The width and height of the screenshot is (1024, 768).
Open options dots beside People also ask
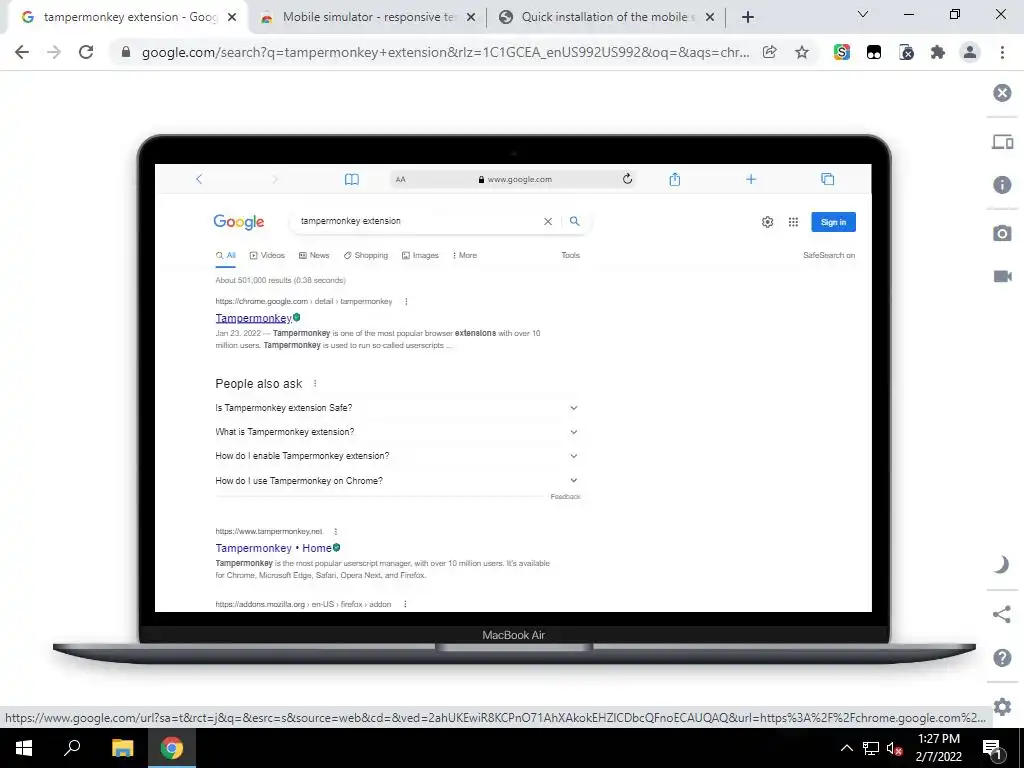point(315,383)
